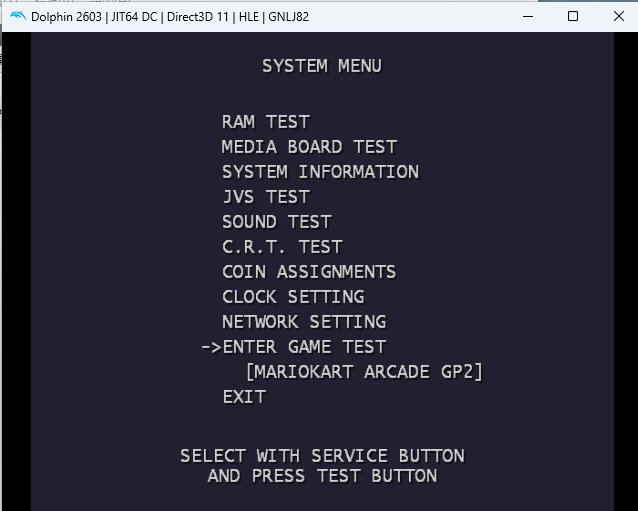638x511 pixels.
Task: Minimize the Dolphin window
Action: 528,16
